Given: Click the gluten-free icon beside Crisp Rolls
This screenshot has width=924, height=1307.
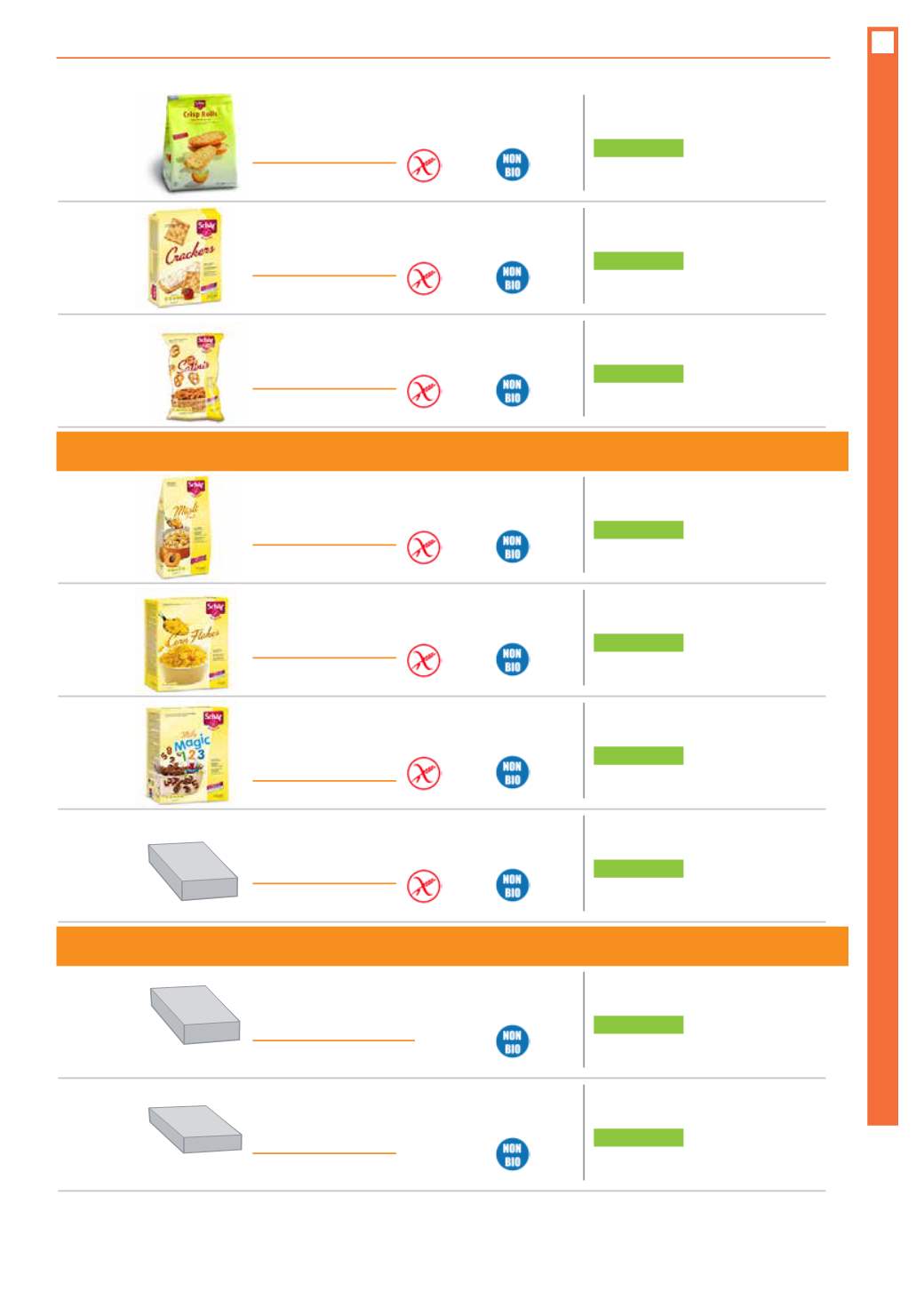Looking at the screenshot, I should [x=424, y=165].
